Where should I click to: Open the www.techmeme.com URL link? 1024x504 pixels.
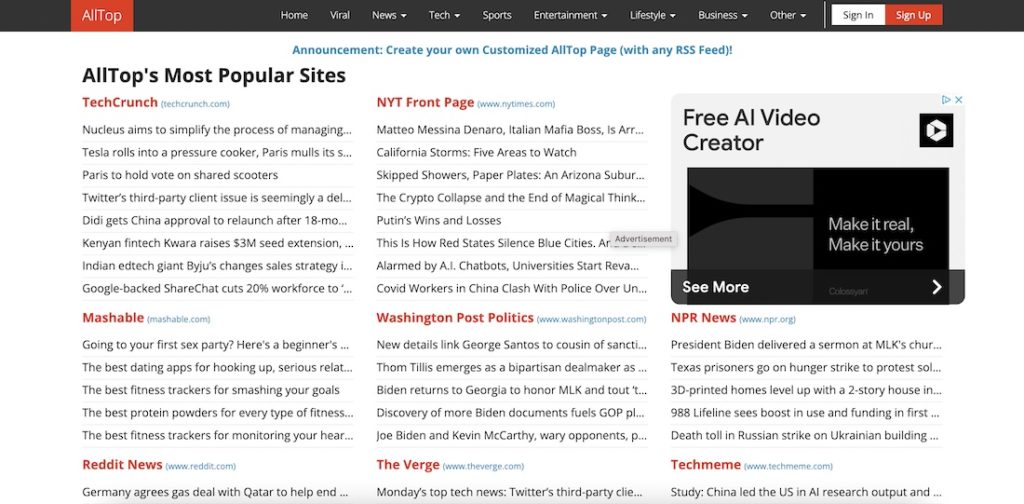pyautogui.click(x=789, y=466)
